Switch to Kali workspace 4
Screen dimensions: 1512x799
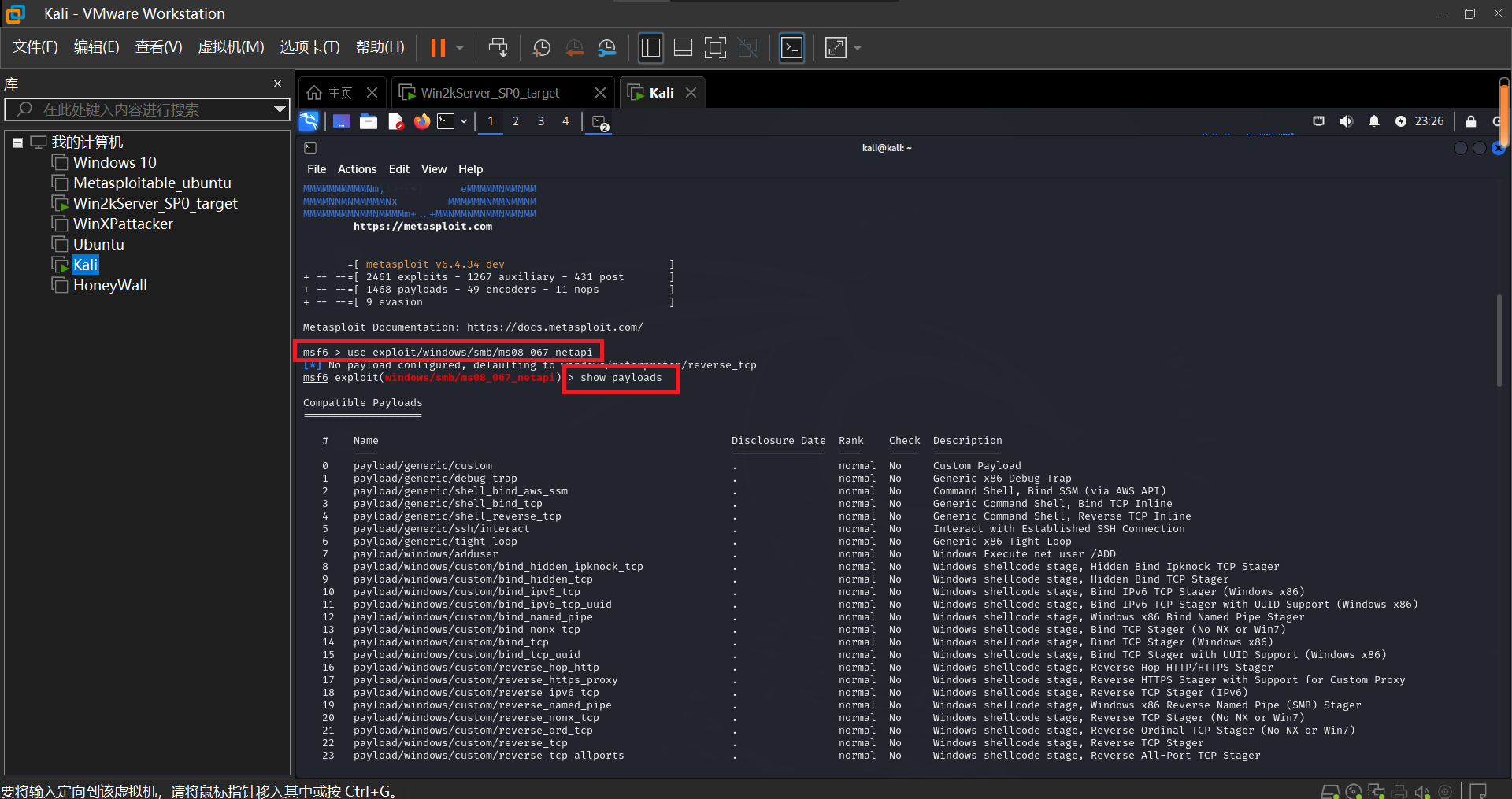point(565,121)
